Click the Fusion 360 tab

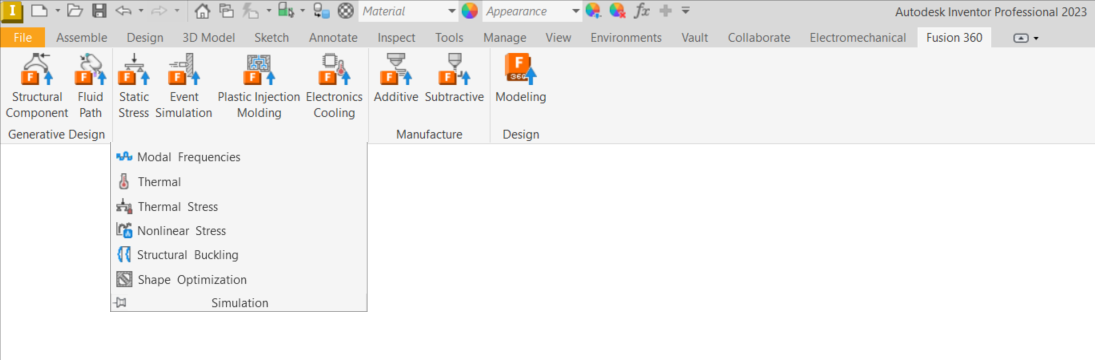pyautogui.click(x=954, y=38)
